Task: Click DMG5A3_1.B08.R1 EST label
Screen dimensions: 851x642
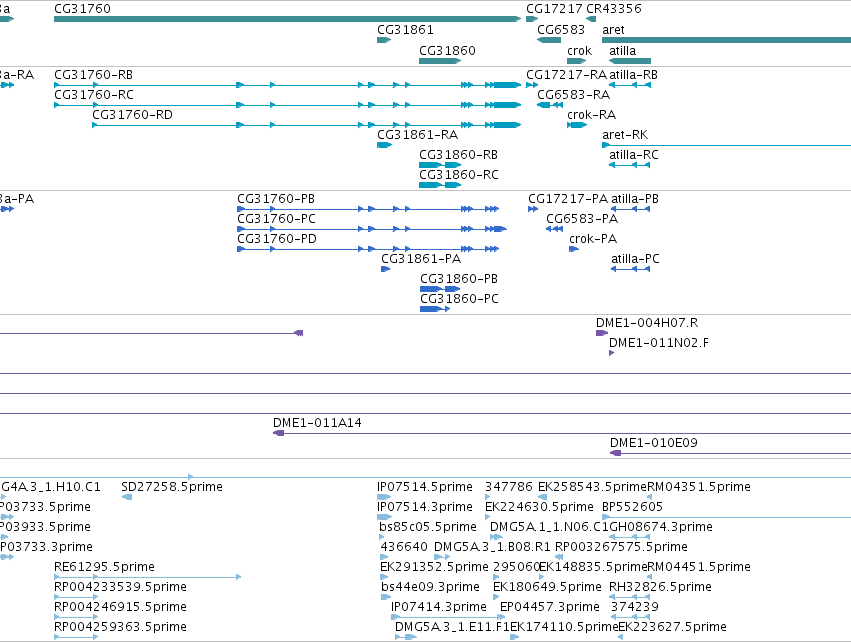Action: 492,547
